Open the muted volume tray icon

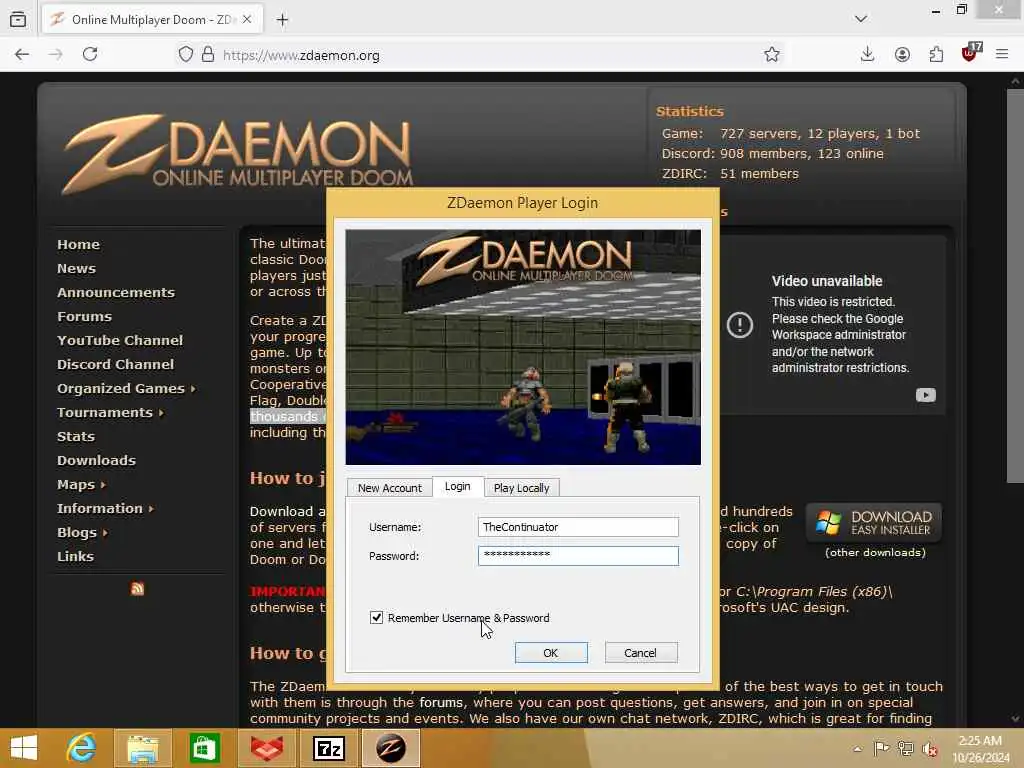tap(930, 748)
